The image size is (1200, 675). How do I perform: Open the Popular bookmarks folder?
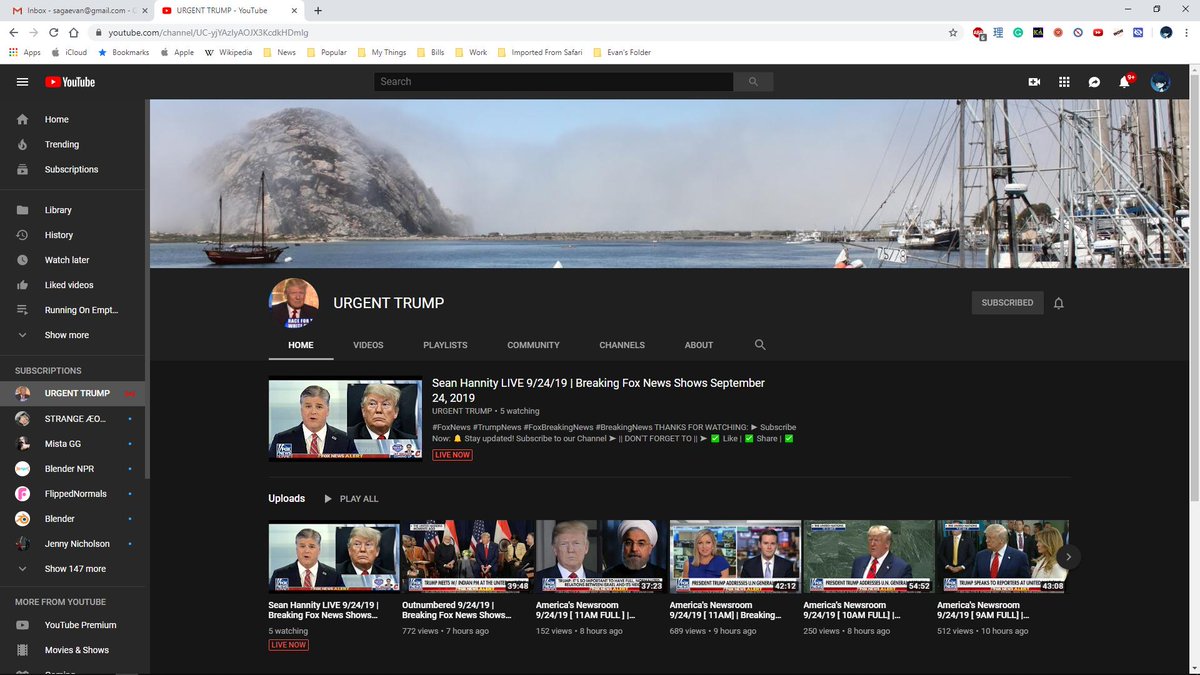(327, 52)
